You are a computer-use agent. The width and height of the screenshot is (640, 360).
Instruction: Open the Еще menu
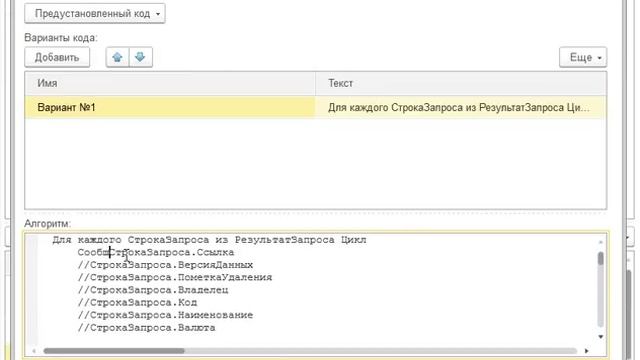coord(583,58)
